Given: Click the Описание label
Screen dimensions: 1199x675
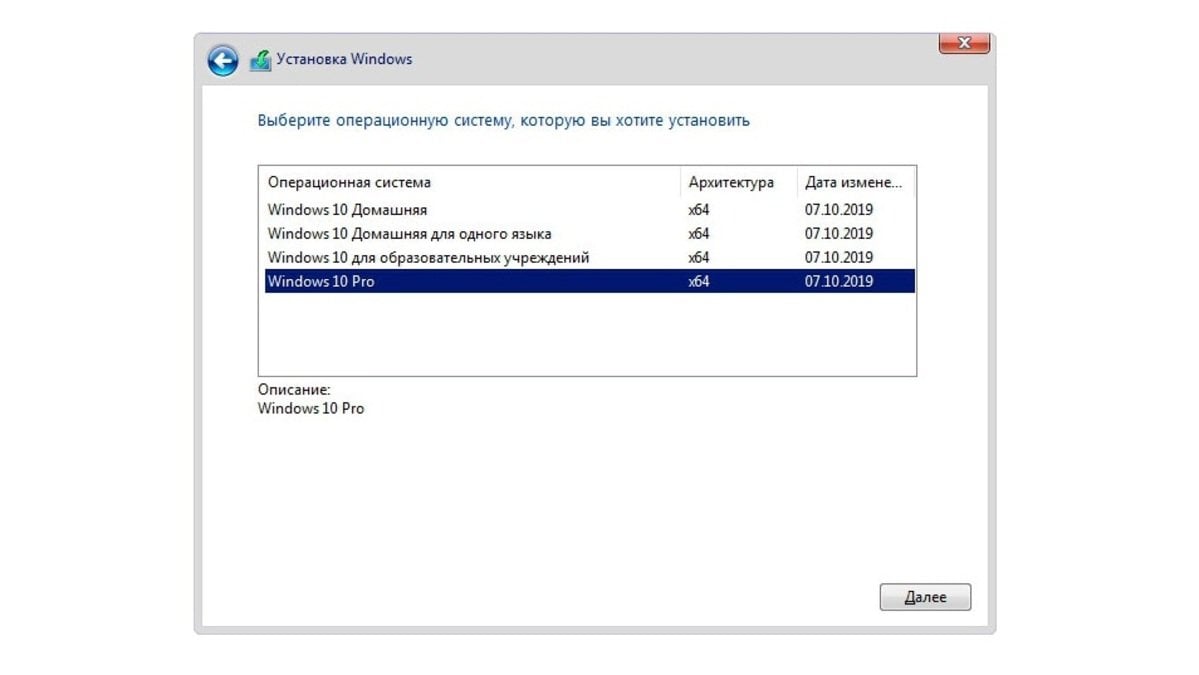Looking at the screenshot, I should [294, 389].
